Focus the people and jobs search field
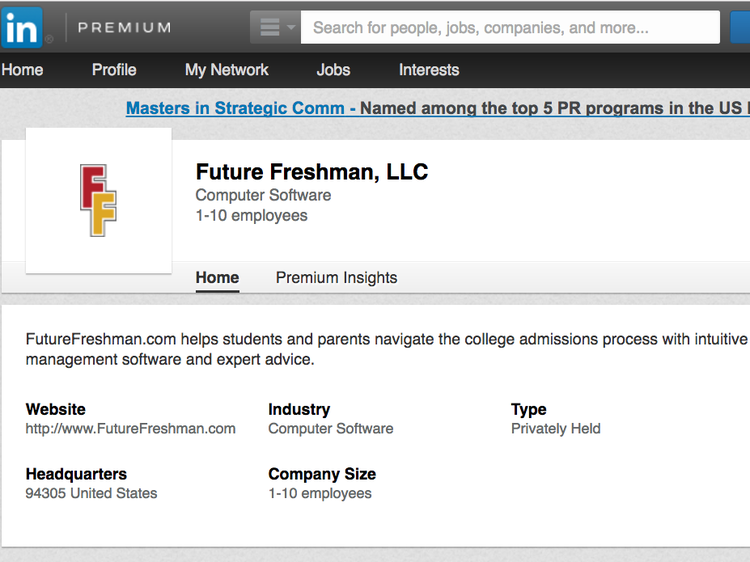Viewport: 750px width, 562px height. [x=510, y=28]
